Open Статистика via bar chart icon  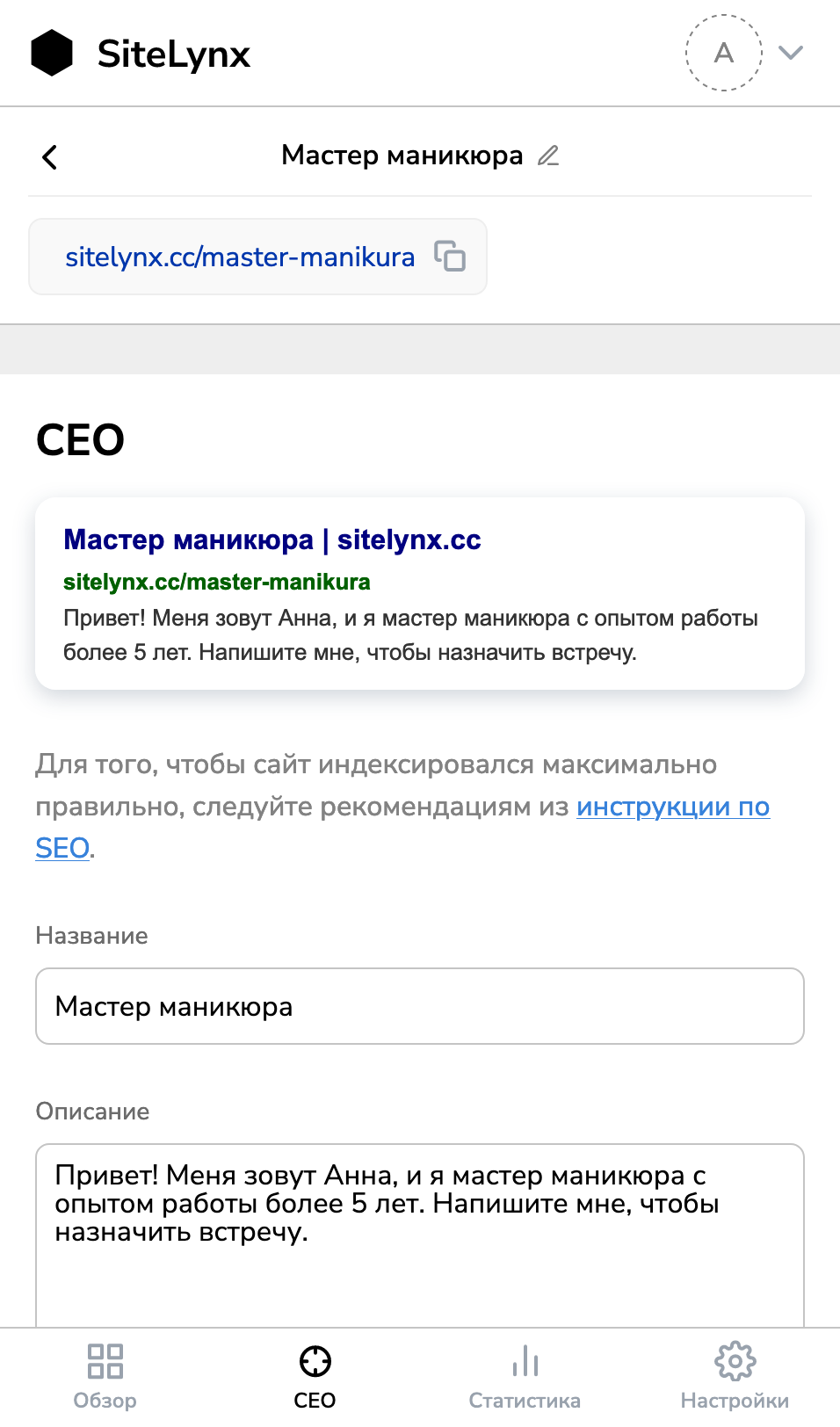click(x=525, y=1361)
